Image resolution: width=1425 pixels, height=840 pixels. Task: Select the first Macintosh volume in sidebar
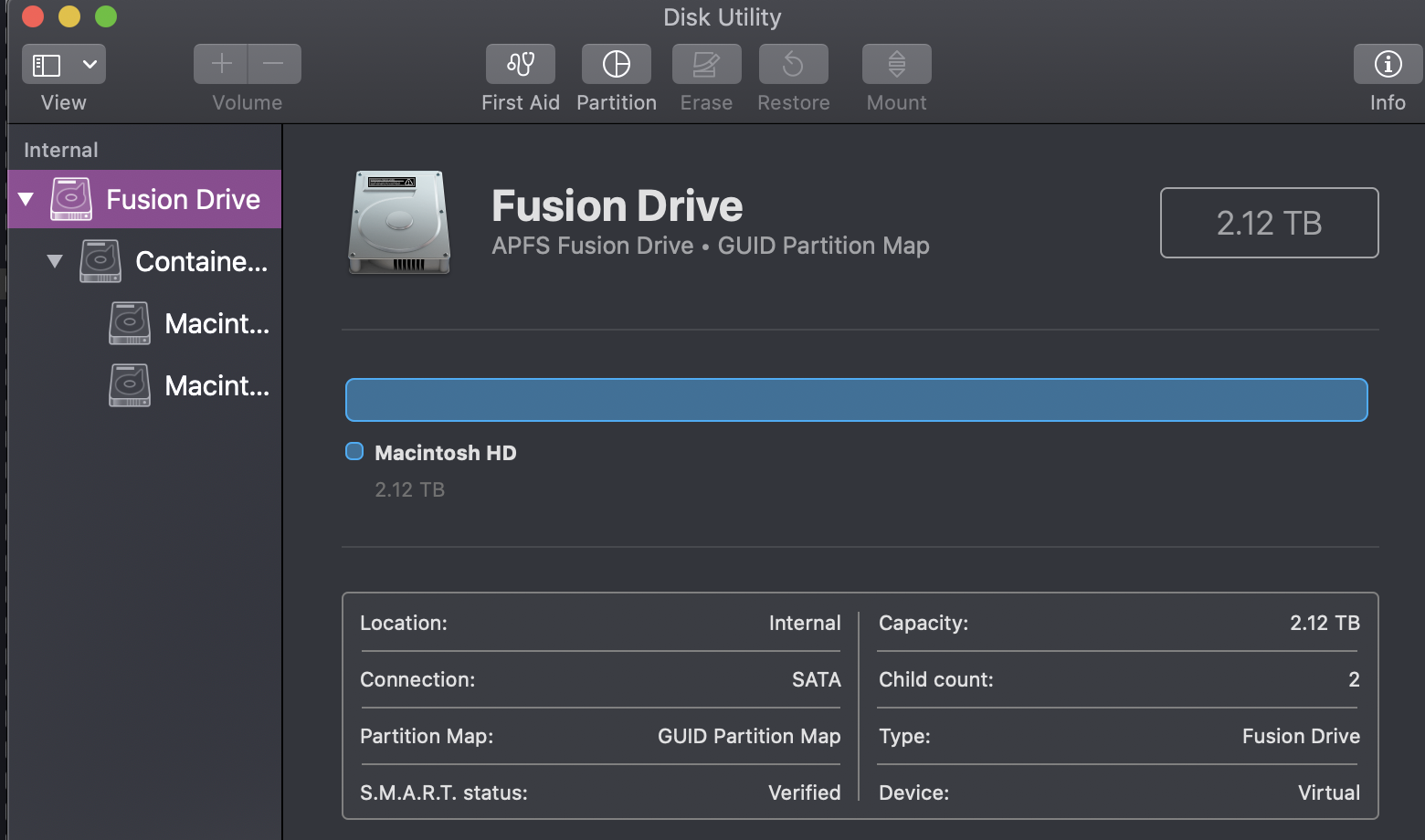(x=216, y=323)
